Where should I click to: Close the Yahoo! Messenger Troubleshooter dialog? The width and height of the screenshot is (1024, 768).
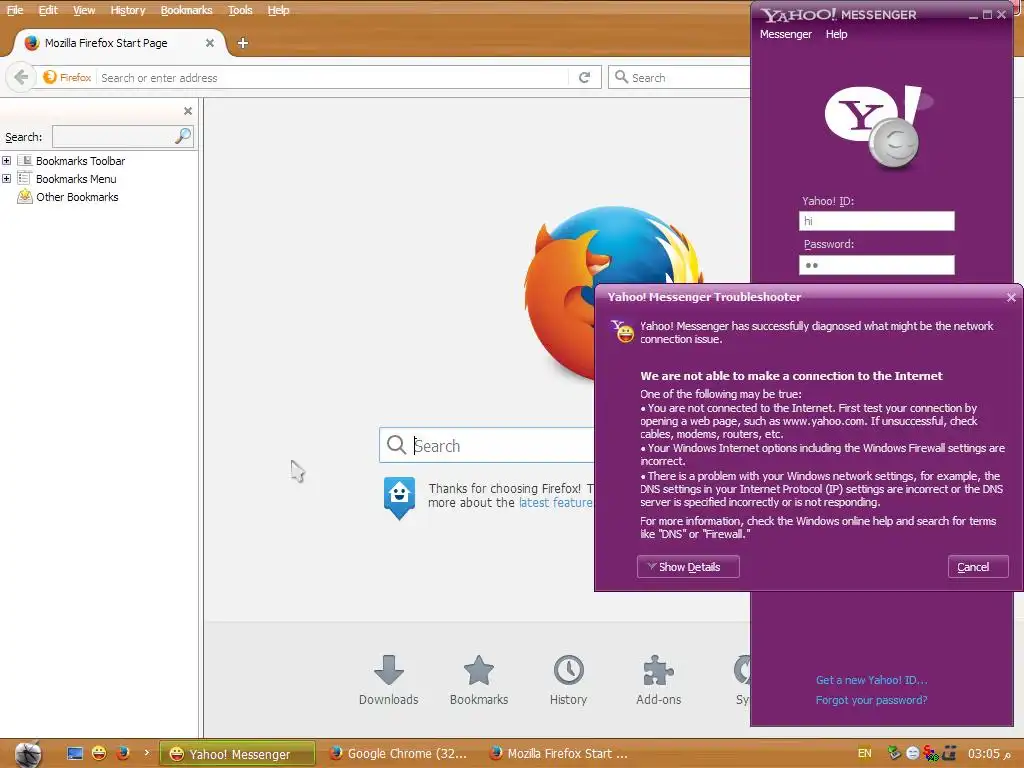1011,298
